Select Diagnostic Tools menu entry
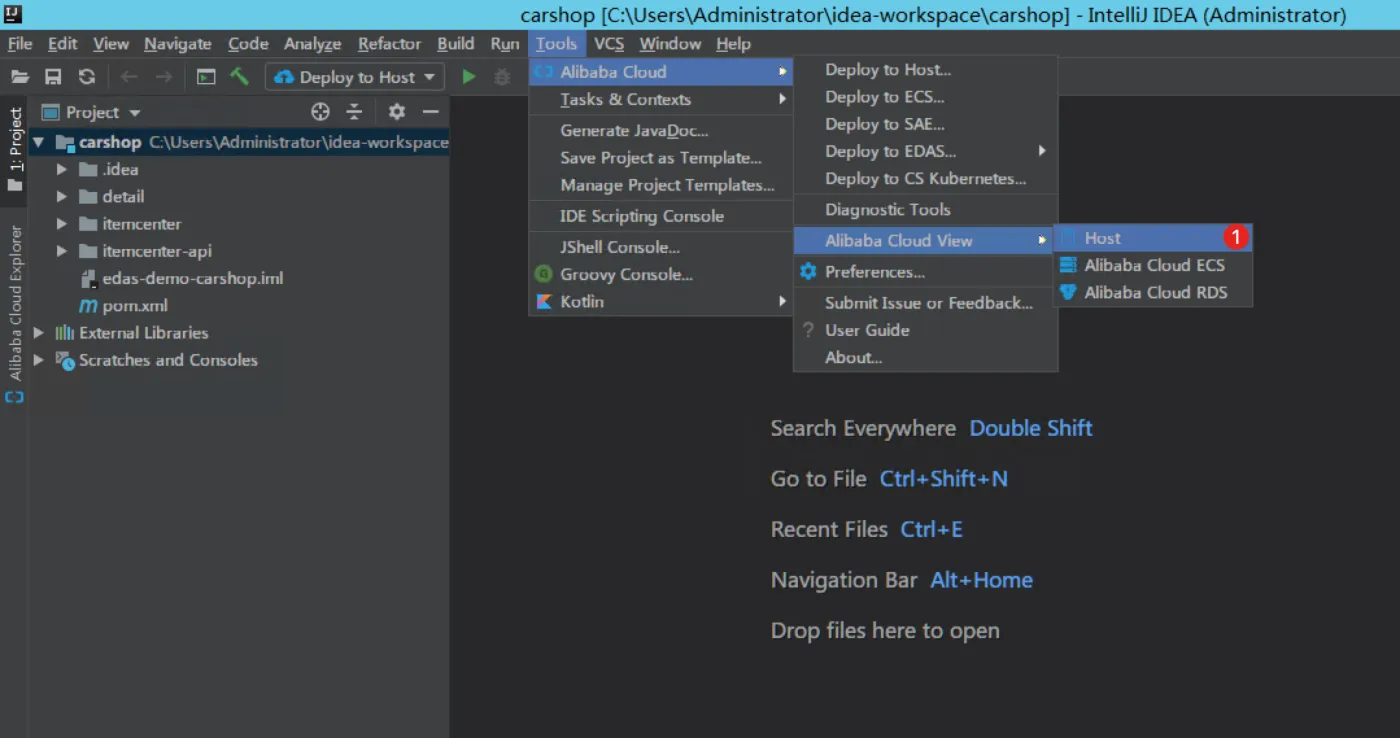The height and width of the screenshot is (738, 1400). click(x=925, y=210)
